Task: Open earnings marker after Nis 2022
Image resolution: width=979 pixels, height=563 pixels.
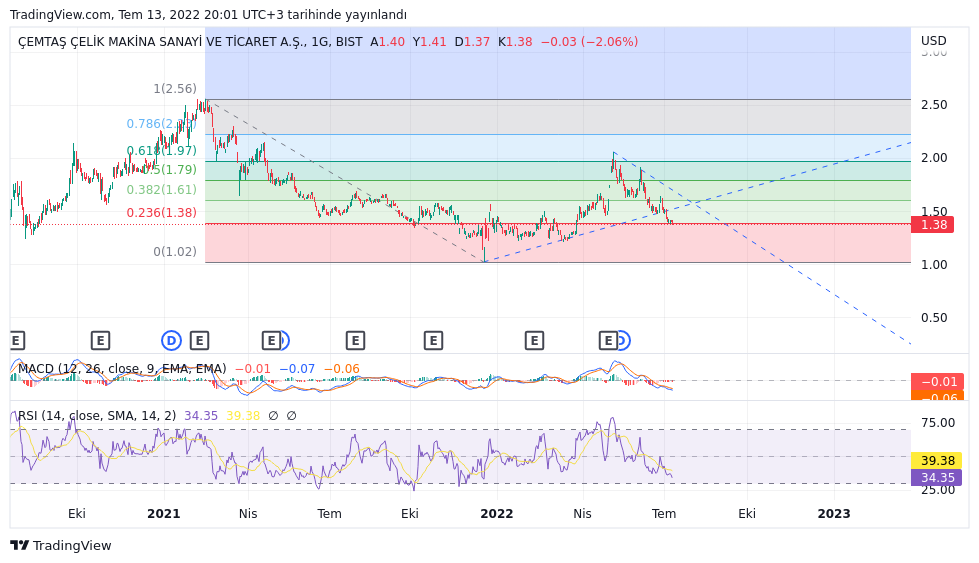Action: point(608,341)
